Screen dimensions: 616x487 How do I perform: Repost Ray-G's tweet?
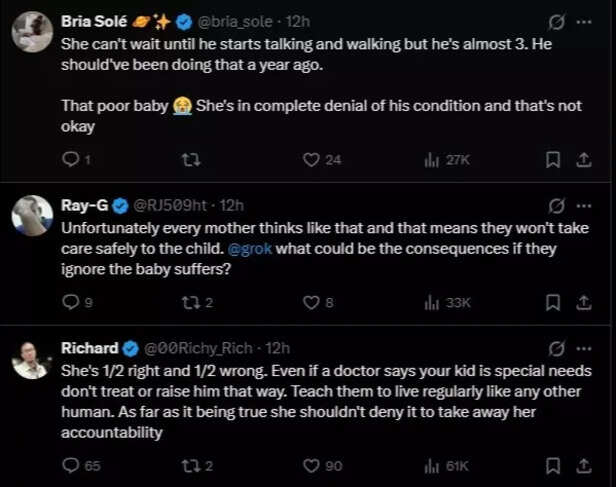[189, 302]
